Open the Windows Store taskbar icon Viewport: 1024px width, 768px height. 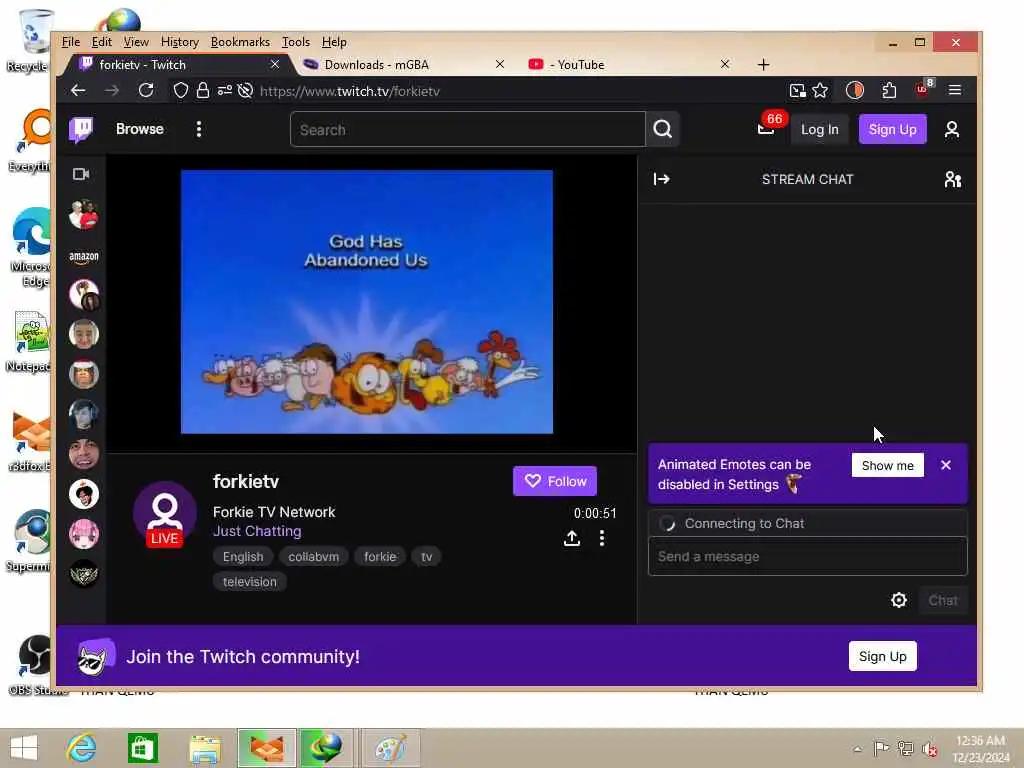142,748
